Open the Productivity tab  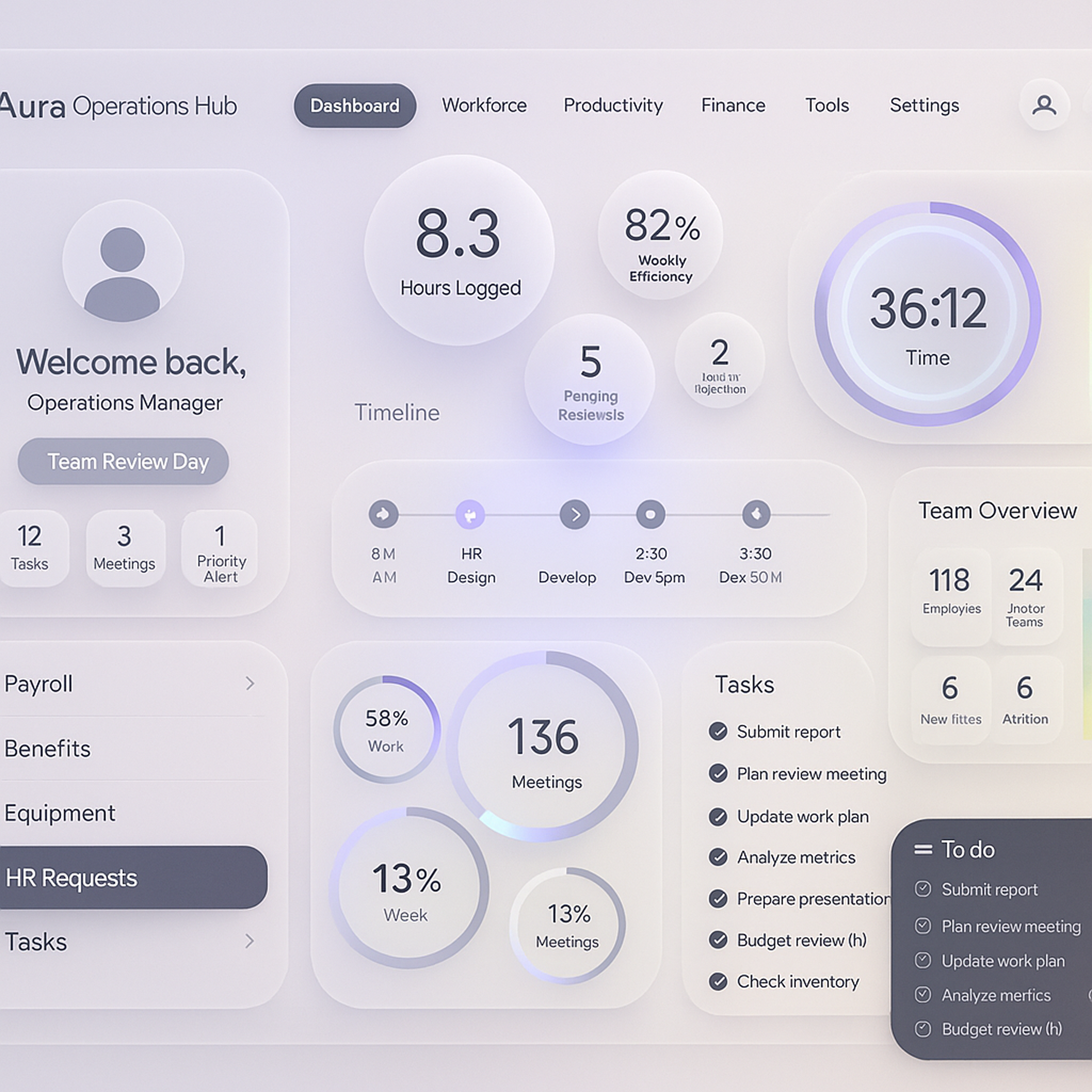[x=613, y=105]
